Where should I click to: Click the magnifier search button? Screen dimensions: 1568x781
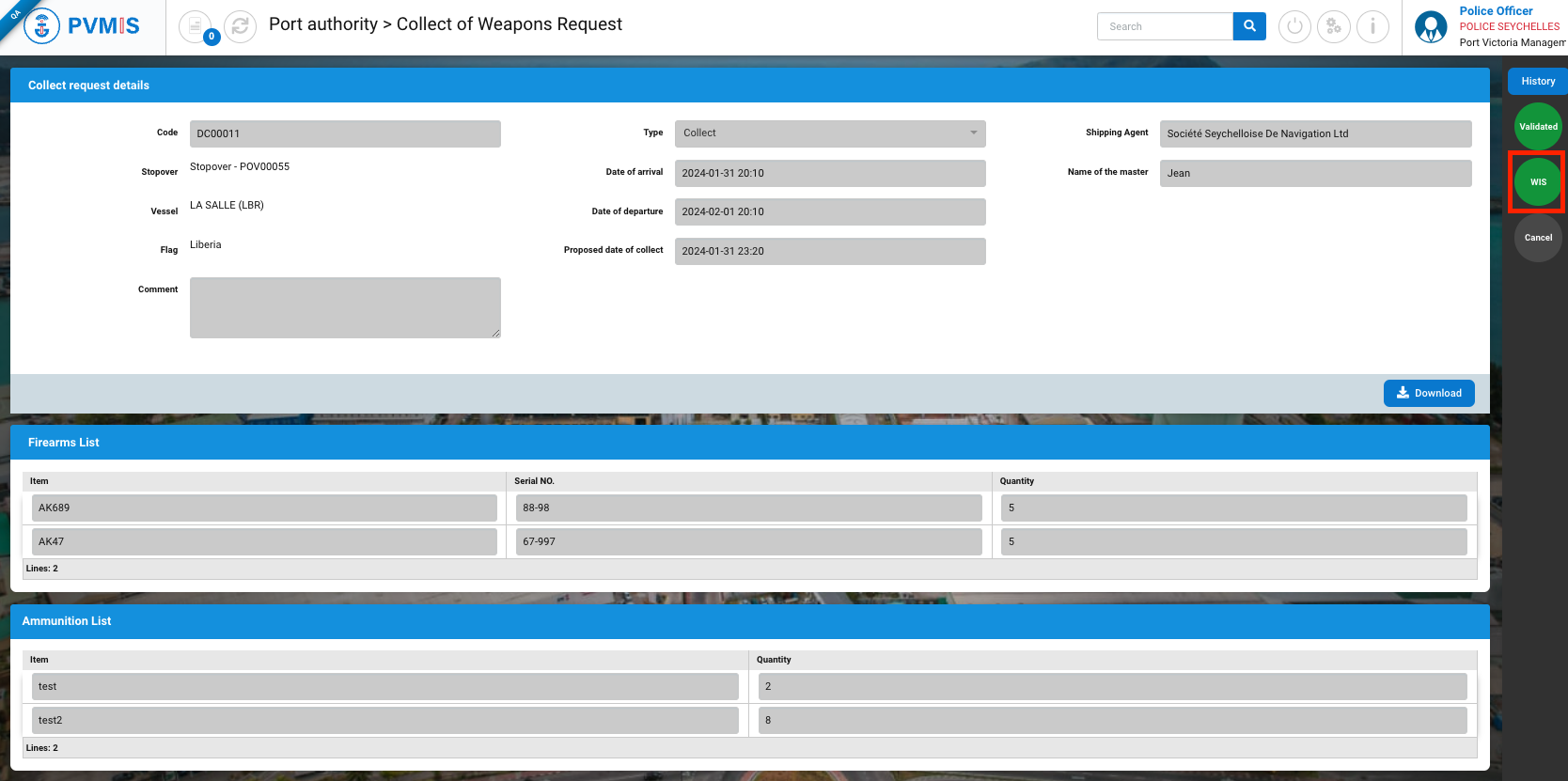(1249, 26)
